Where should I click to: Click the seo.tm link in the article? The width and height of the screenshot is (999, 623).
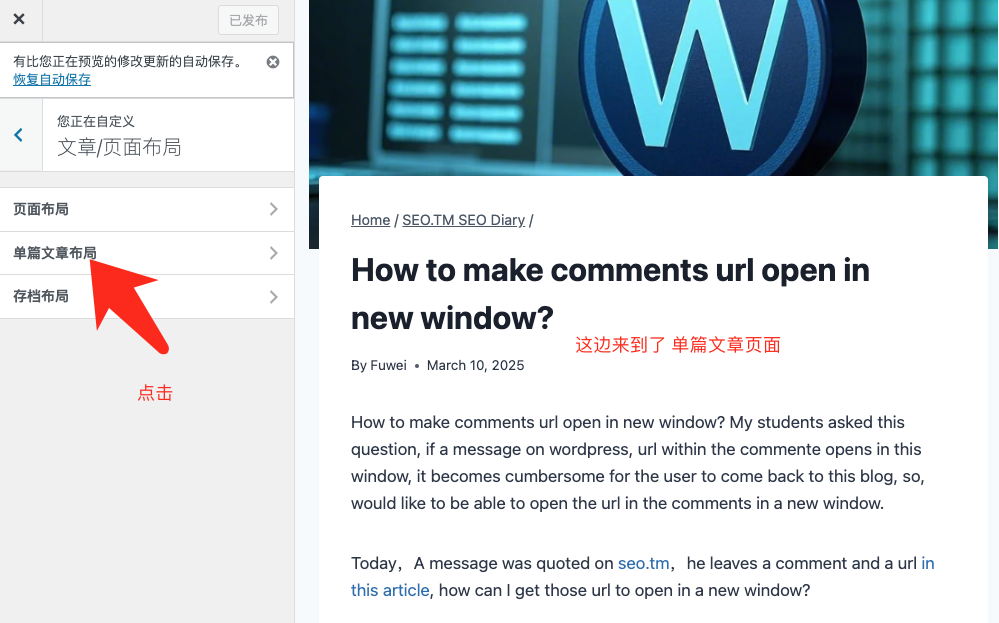[643, 563]
